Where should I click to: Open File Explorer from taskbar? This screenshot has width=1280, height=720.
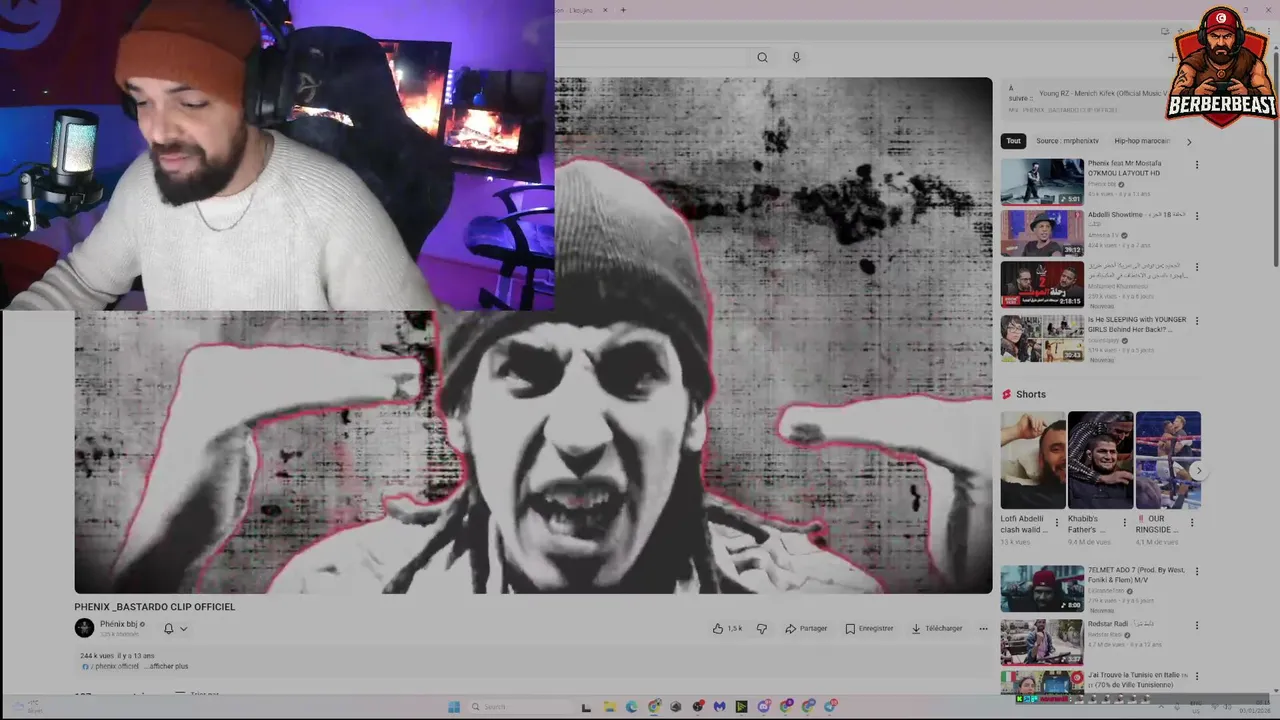[609, 706]
